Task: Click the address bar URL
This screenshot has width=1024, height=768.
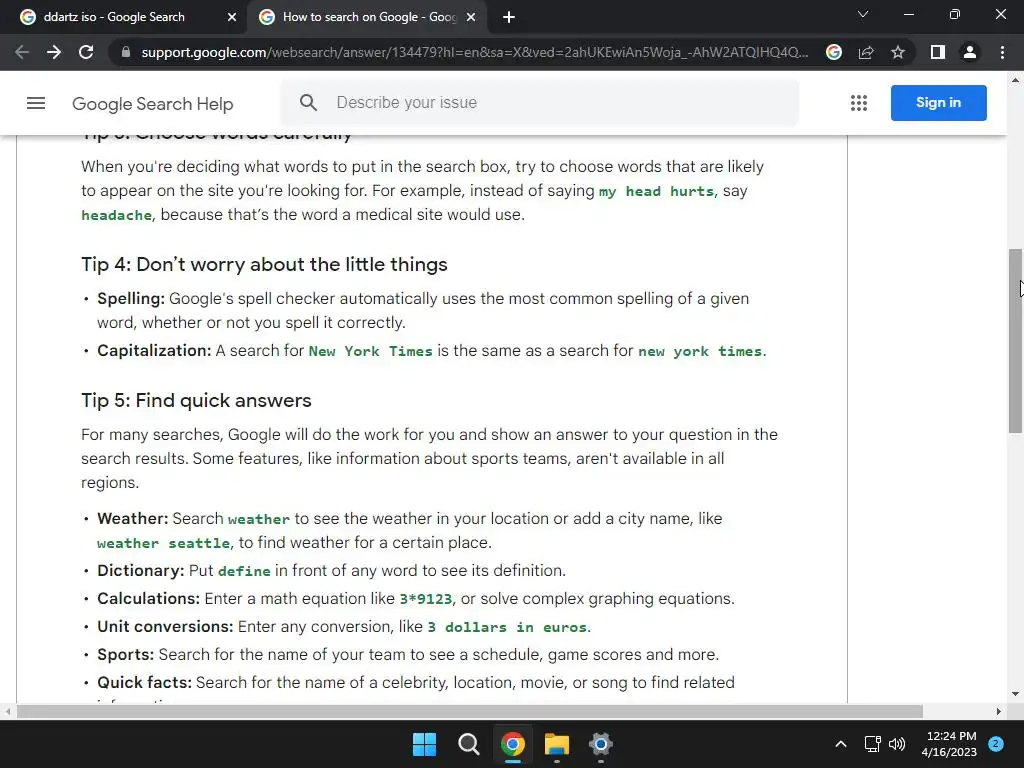Action: point(475,52)
